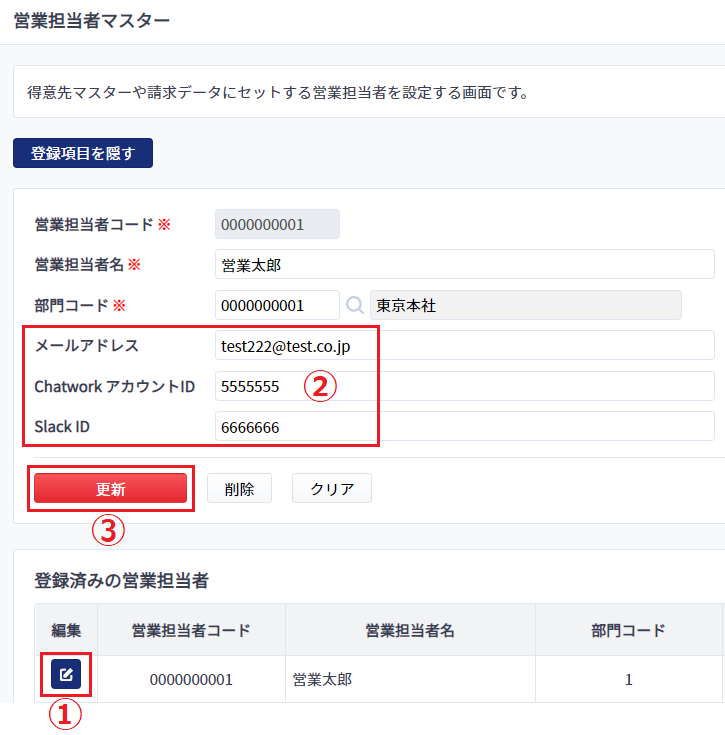The height and width of the screenshot is (735, 725).
Task: Click the メールアドレス input field
Action: point(465,345)
